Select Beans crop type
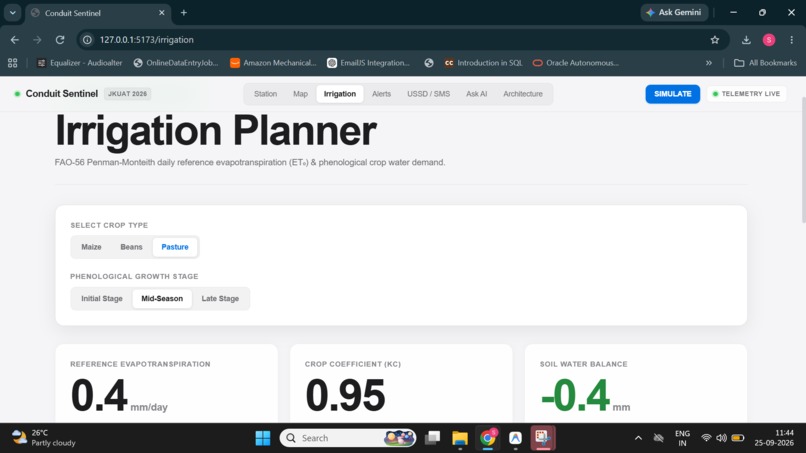The image size is (806, 453). [x=131, y=247]
